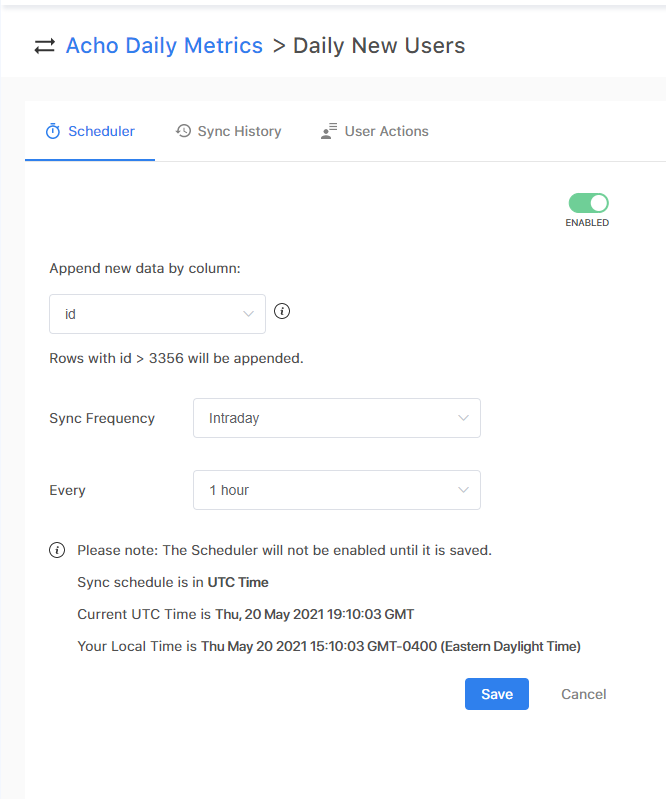The image size is (666, 799).
Task: Click the swap arrows icon beside Acho Daily Metrics
Action: [44, 46]
